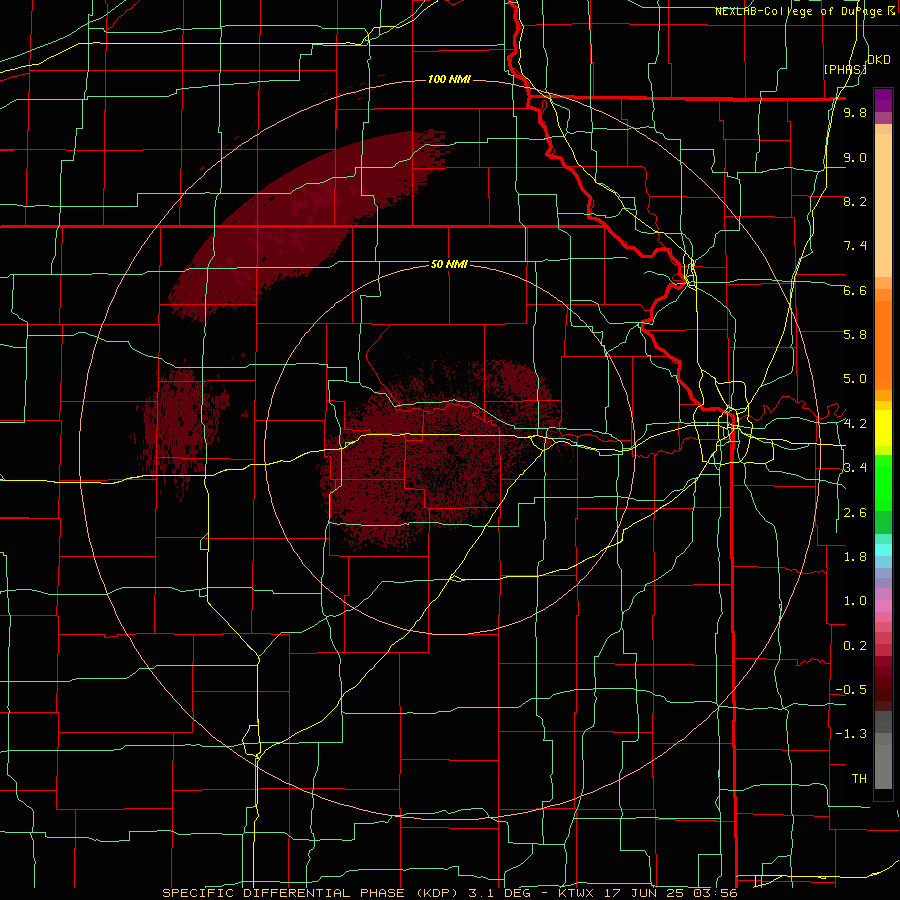Screen dimensions: 900x900
Task: Click the 100 NMI range ring label
Action: 449,79
